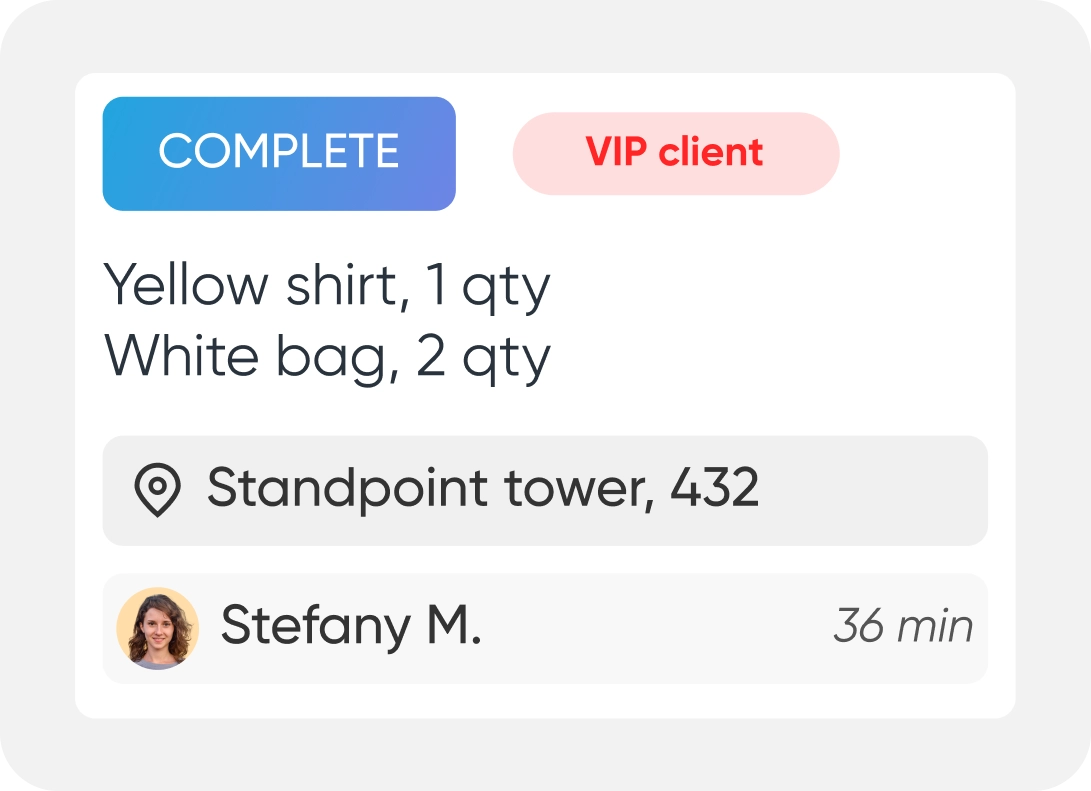
Task: Click the word "Yellow" in the order list
Action: 187,287
